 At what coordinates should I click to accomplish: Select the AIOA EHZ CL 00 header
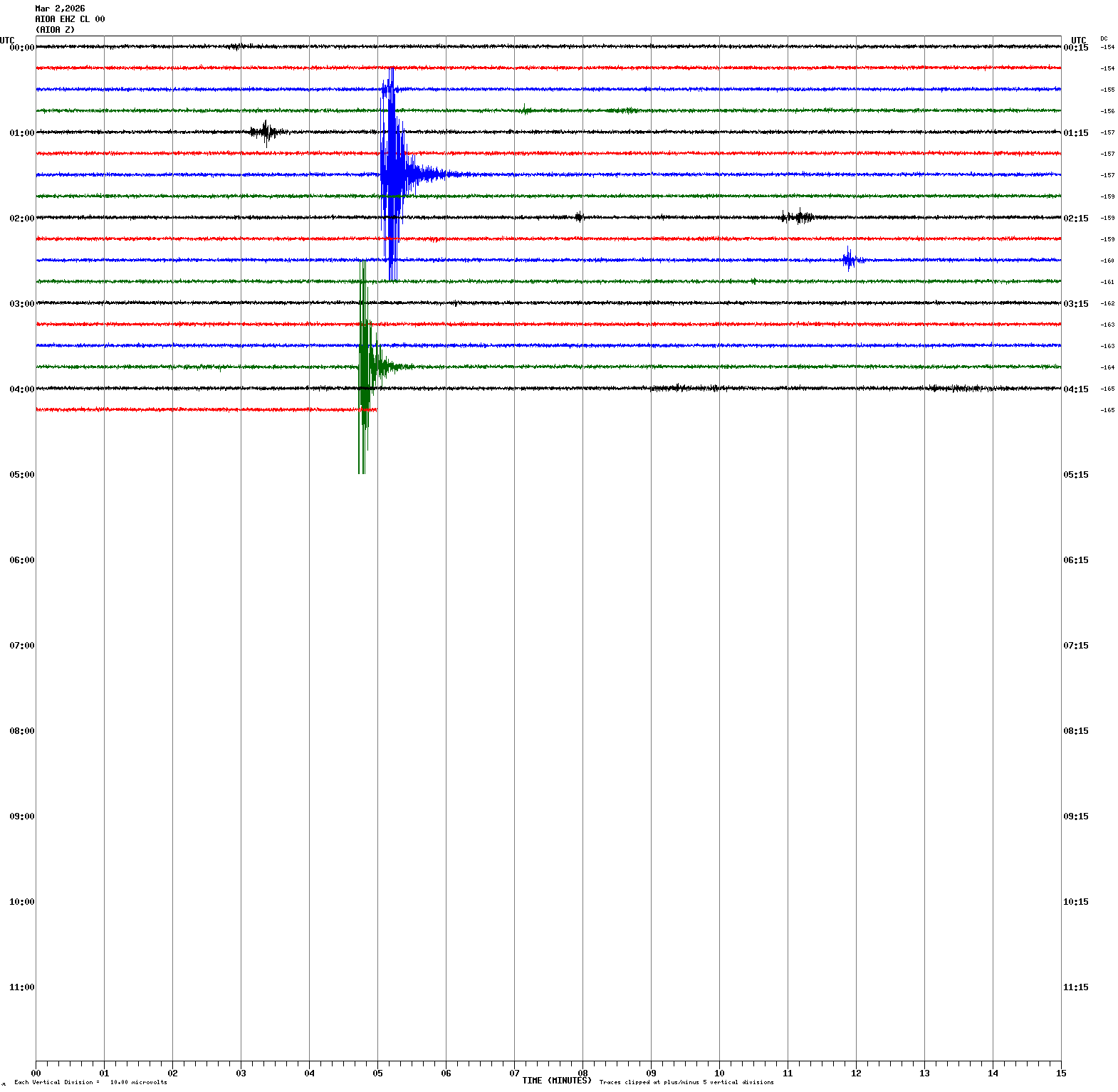click(70, 19)
